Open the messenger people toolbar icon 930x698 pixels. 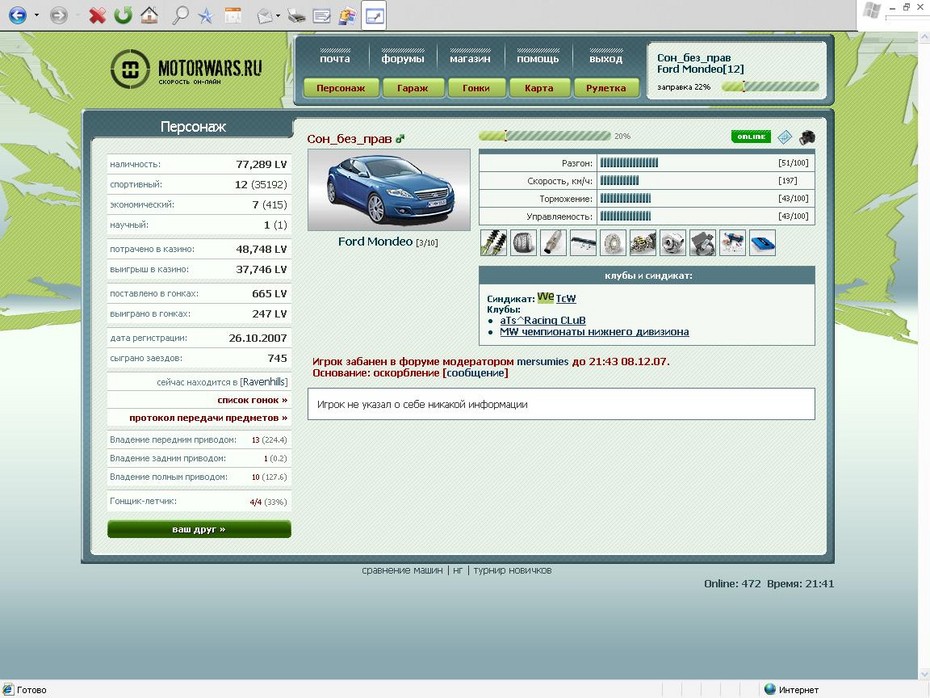(347, 16)
